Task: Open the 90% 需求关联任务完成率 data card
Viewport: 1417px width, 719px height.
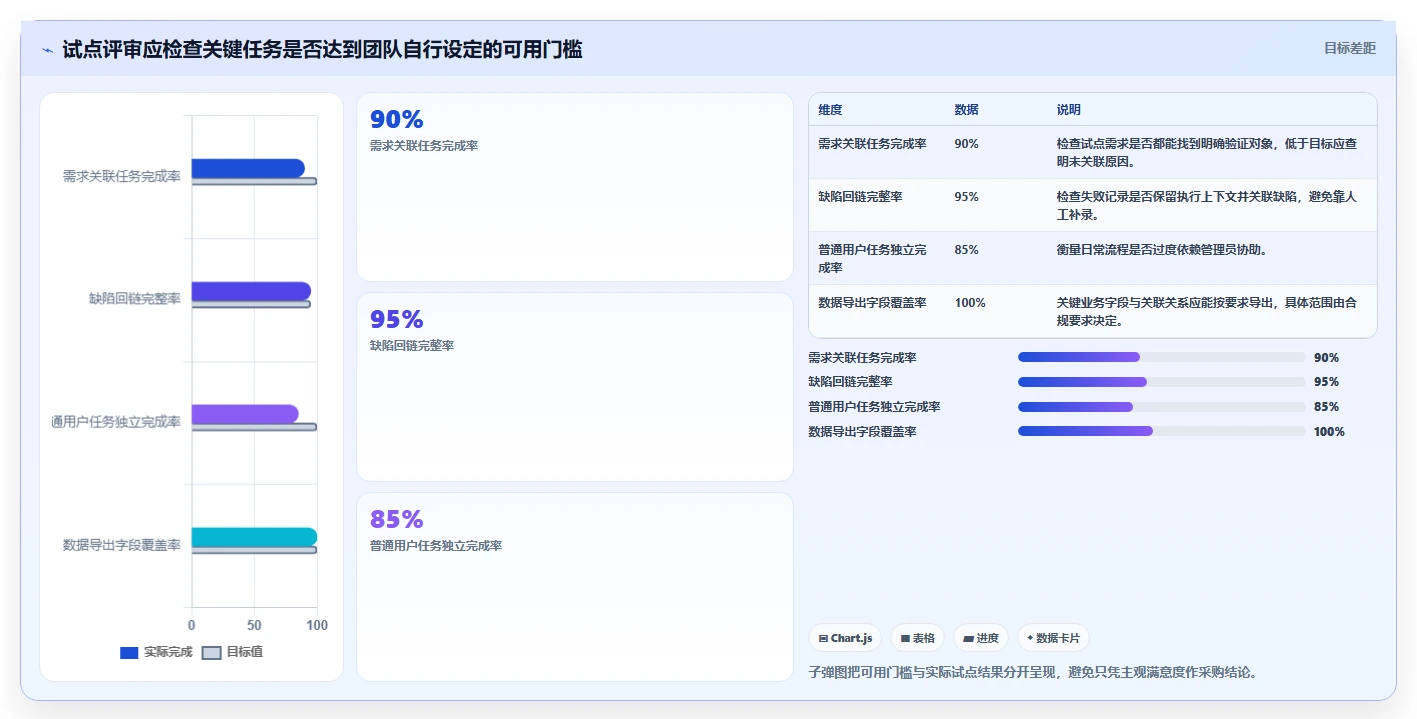Action: point(575,187)
